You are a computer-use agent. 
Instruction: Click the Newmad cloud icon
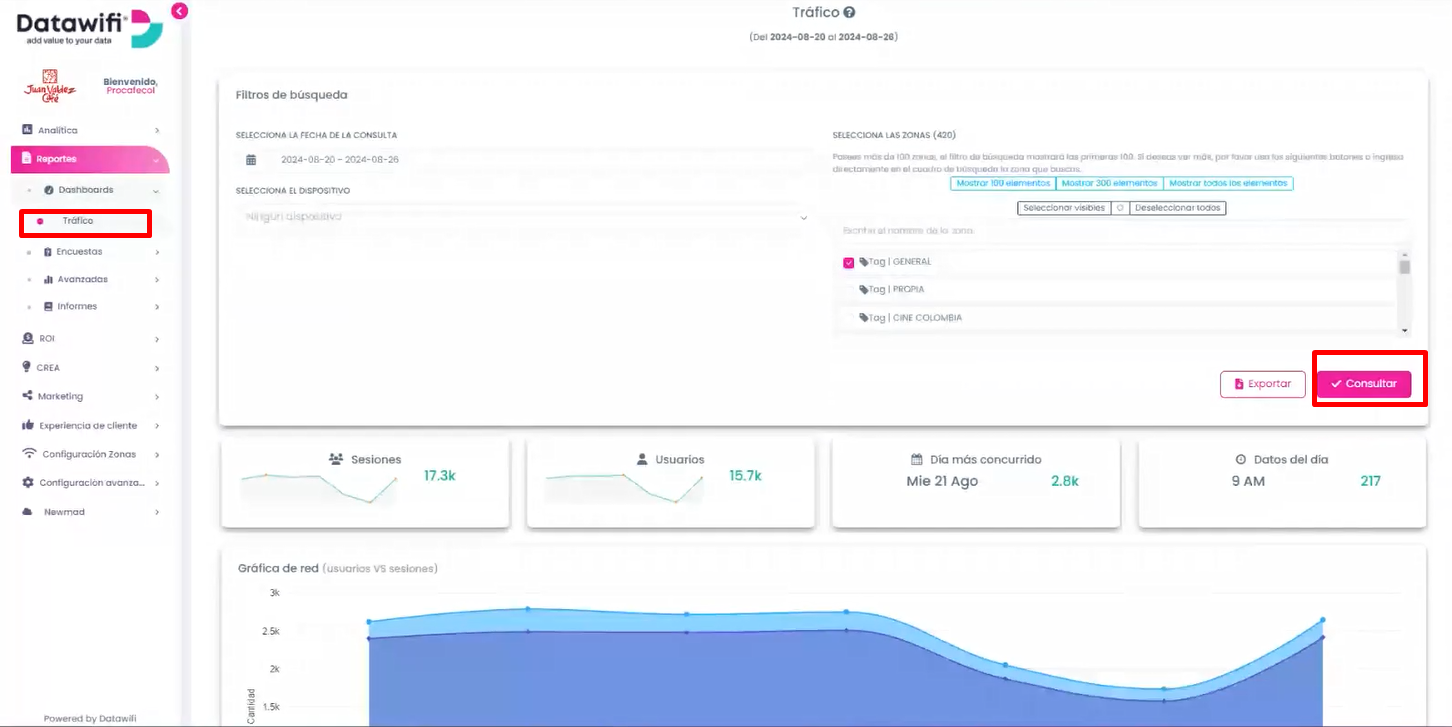point(28,512)
